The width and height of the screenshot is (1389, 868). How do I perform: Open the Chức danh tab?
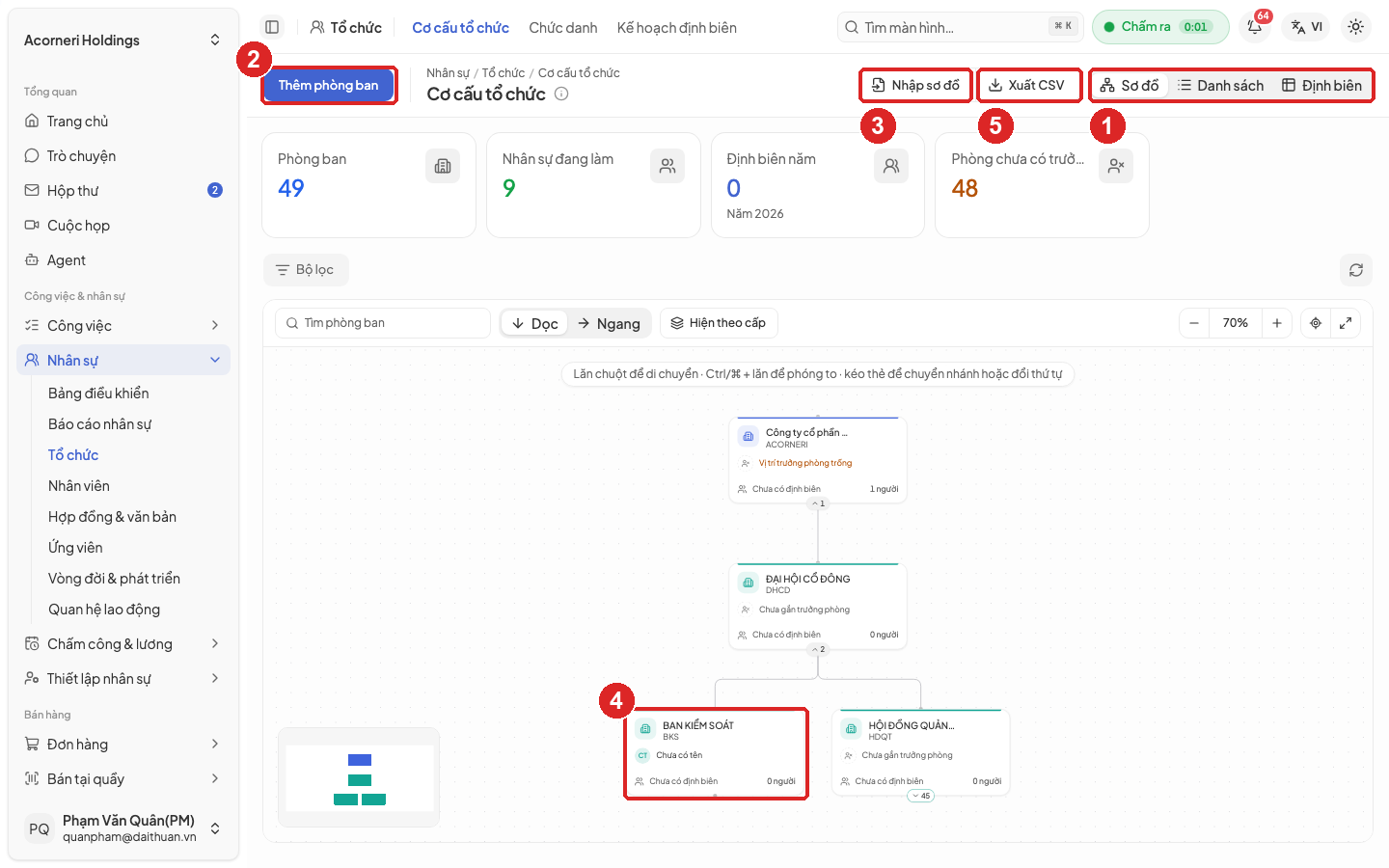pos(562,27)
